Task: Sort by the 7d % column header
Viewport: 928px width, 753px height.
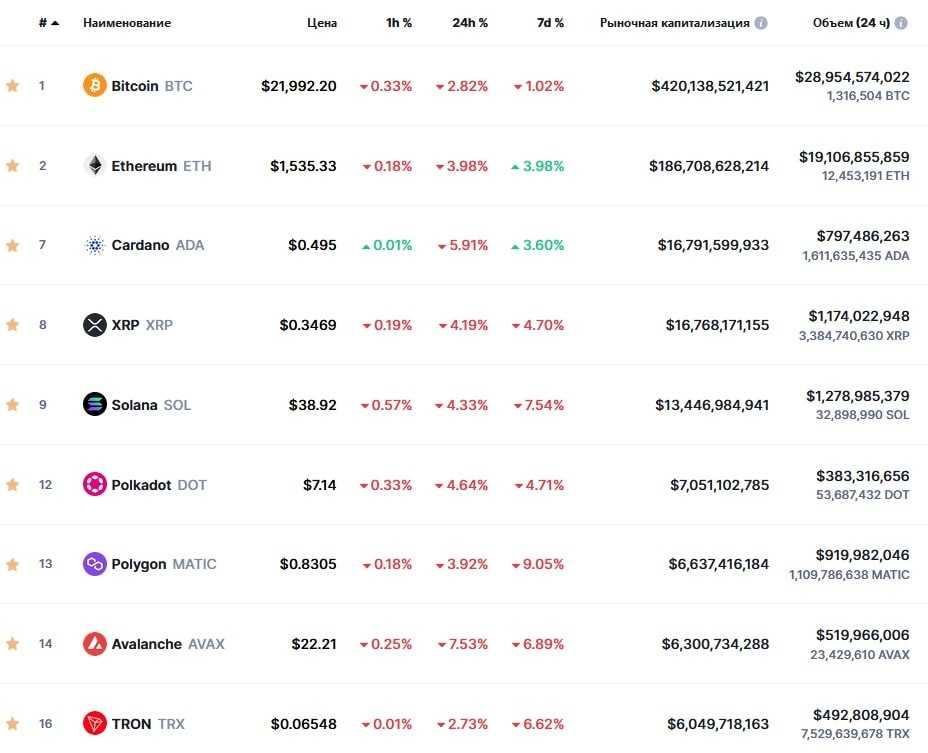Action: point(550,23)
